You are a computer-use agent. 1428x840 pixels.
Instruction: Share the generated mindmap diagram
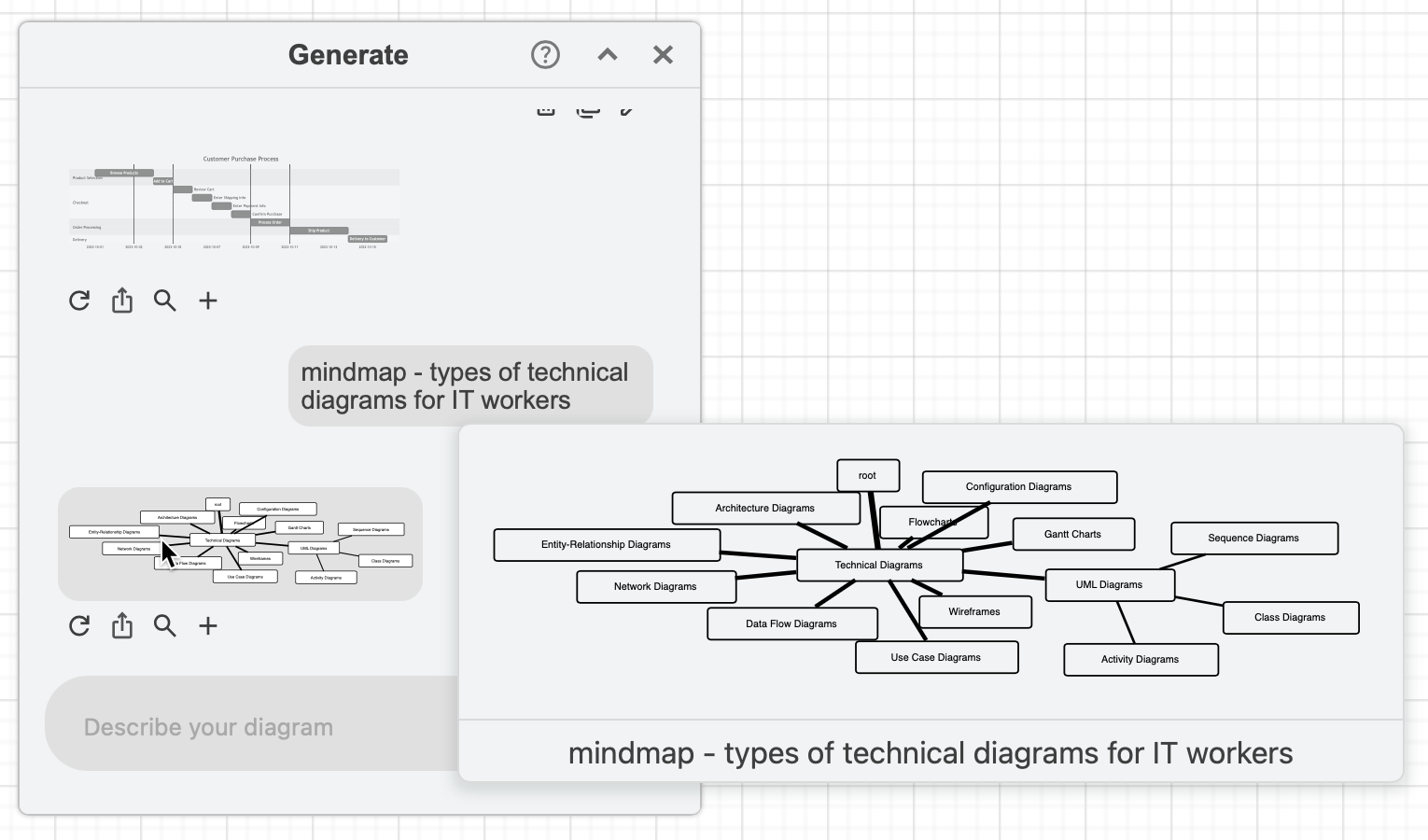pos(122,625)
